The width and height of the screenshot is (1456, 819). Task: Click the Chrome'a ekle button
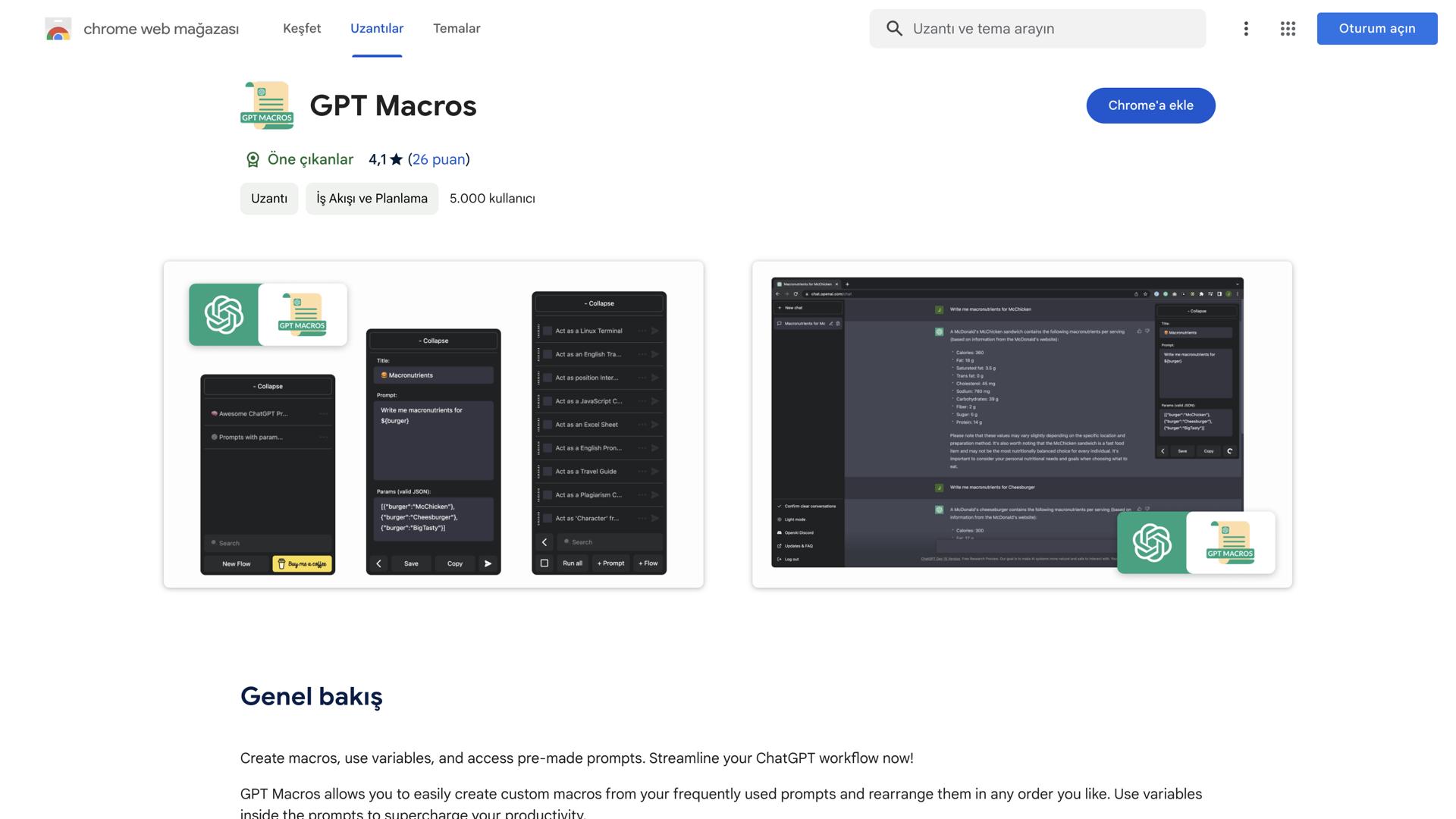pos(1150,105)
